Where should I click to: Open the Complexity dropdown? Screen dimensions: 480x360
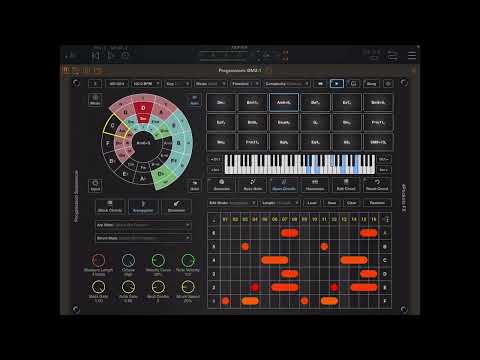coord(287,84)
